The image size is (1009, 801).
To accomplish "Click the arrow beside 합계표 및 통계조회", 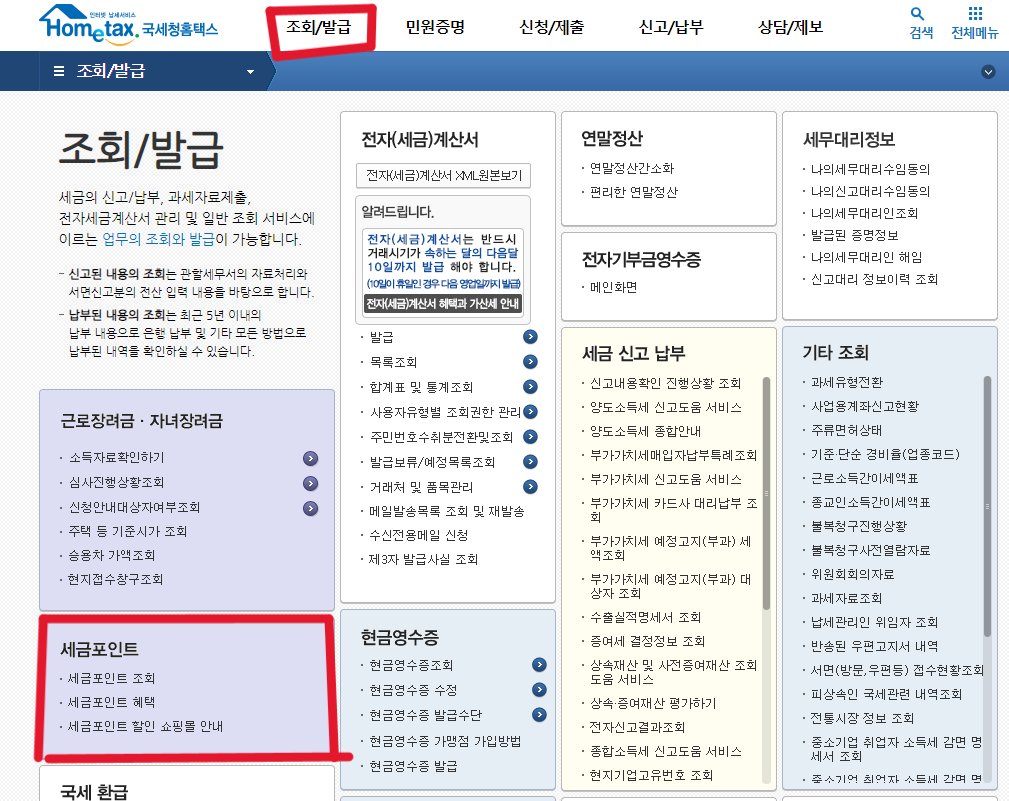I will (530, 386).
